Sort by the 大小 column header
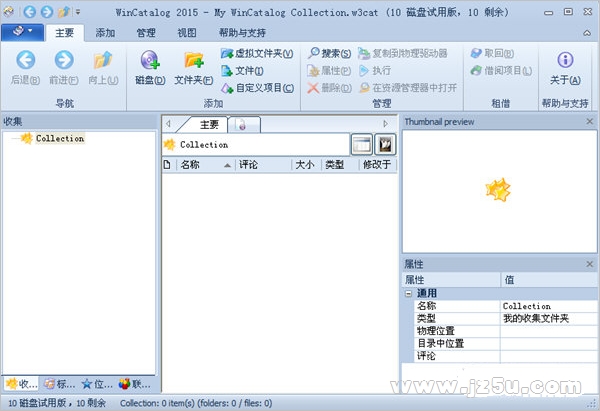 pos(307,165)
